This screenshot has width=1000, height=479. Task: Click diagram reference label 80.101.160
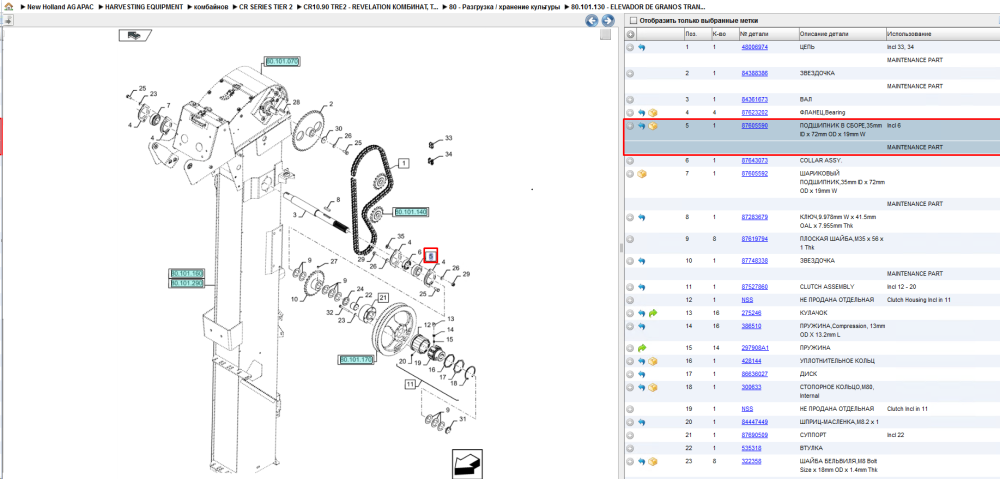186,274
